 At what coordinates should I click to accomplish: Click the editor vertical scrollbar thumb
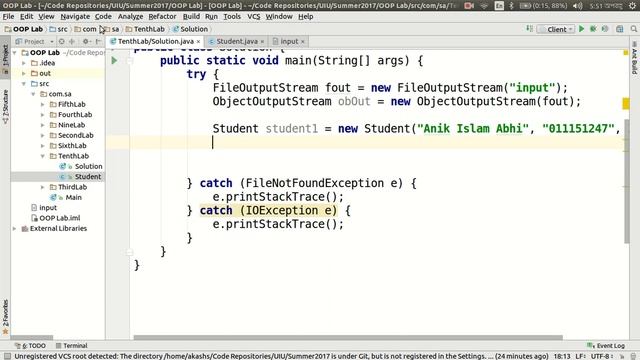pos(627,180)
